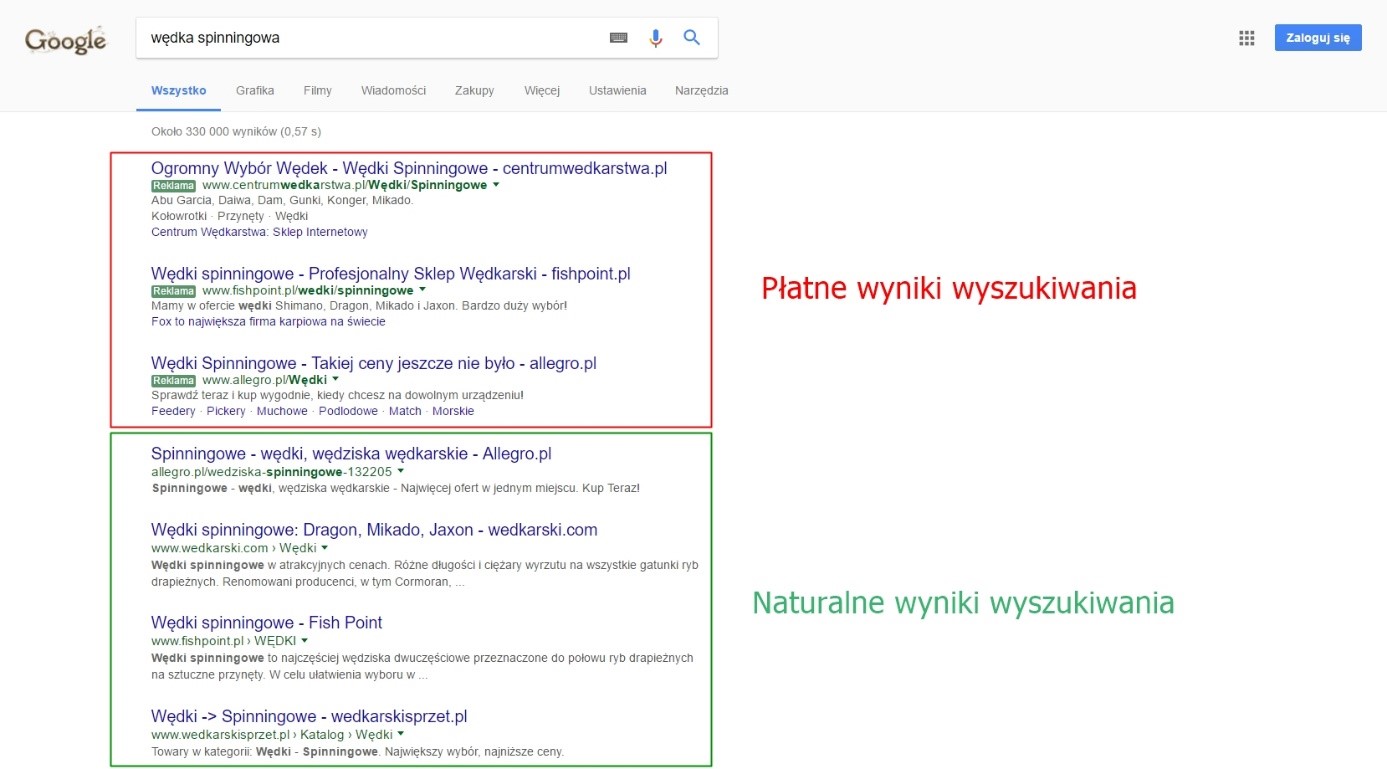The height and width of the screenshot is (769, 1387).
Task: Click the Reklama badge of centrumwedkarstwa ad
Action: pos(173,186)
